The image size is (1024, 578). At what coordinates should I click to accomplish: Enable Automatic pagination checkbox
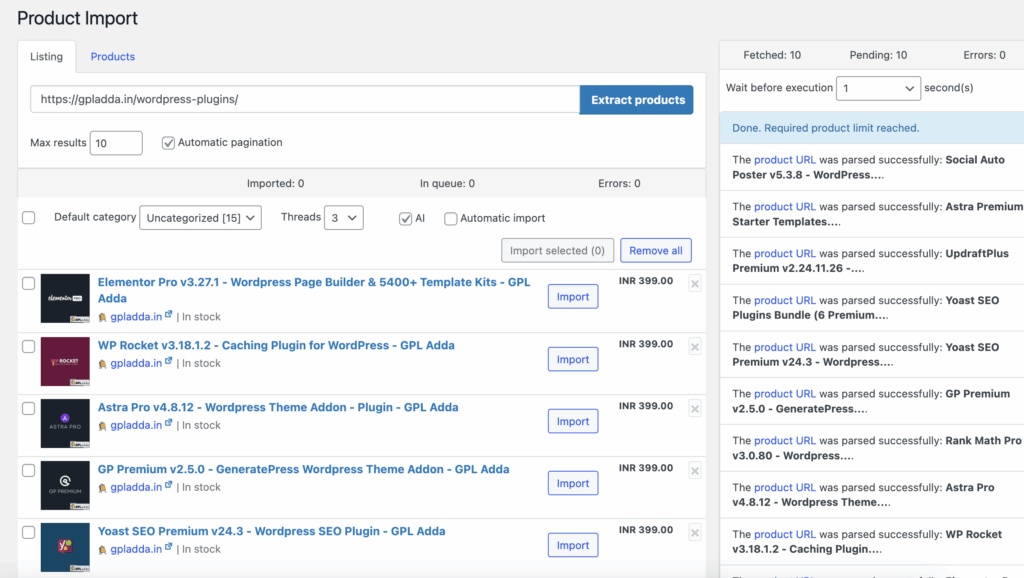(168, 143)
